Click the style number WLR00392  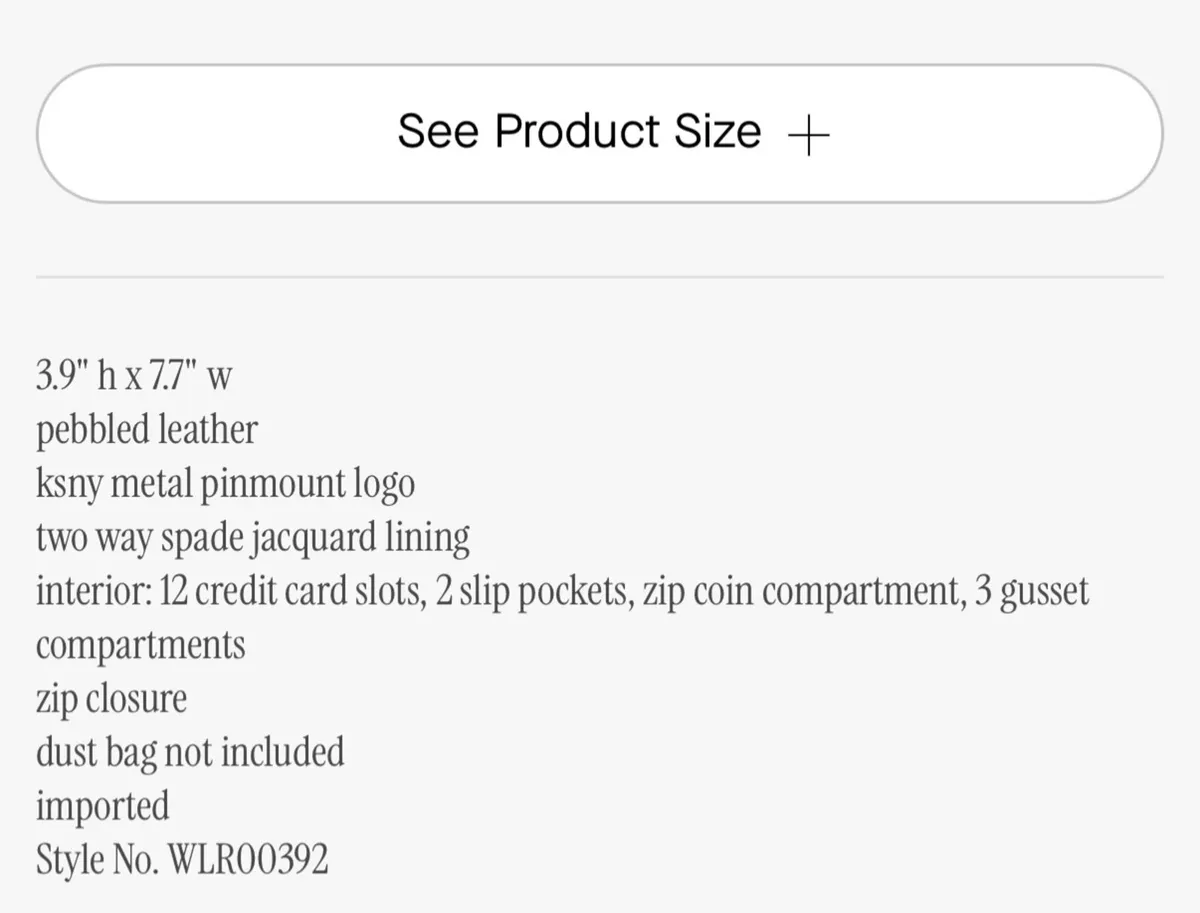click(248, 860)
